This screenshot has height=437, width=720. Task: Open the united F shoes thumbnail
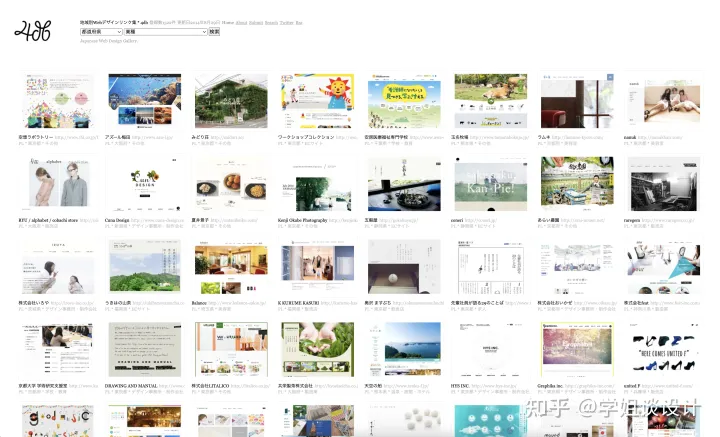[x=664, y=349]
